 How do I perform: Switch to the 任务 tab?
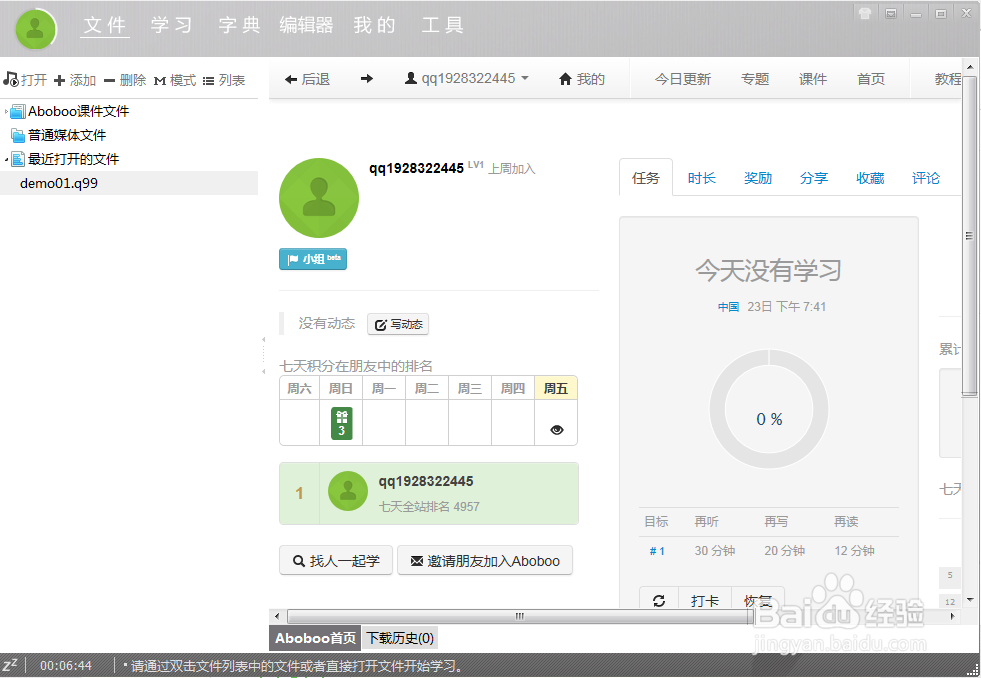click(x=646, y=178)
